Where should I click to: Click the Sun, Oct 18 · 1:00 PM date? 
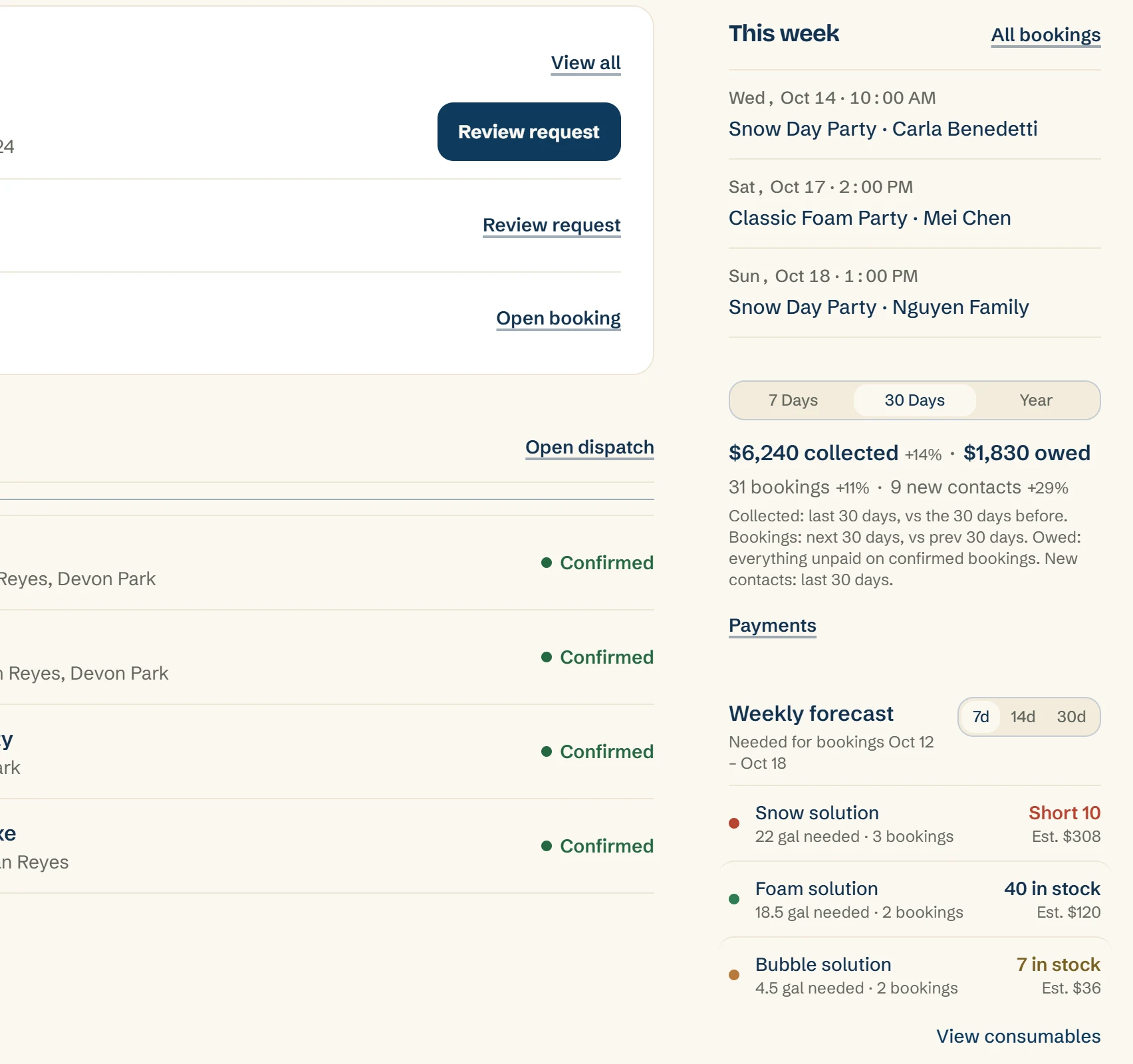[x=823, y=276]
